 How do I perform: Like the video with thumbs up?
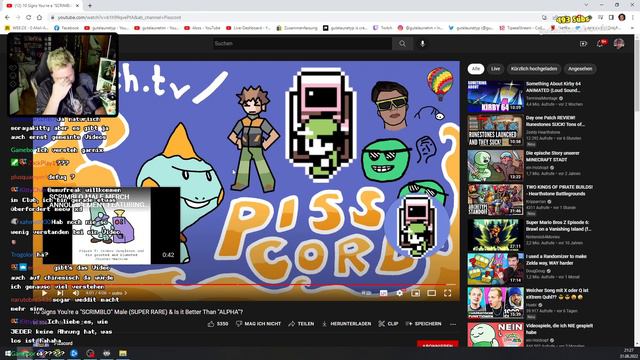click(218, 324)
